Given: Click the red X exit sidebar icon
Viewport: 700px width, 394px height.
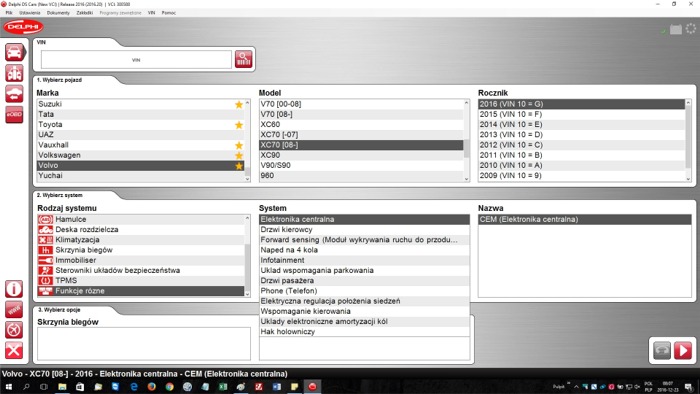Looking at the screenshot, I should click(14, 350).
